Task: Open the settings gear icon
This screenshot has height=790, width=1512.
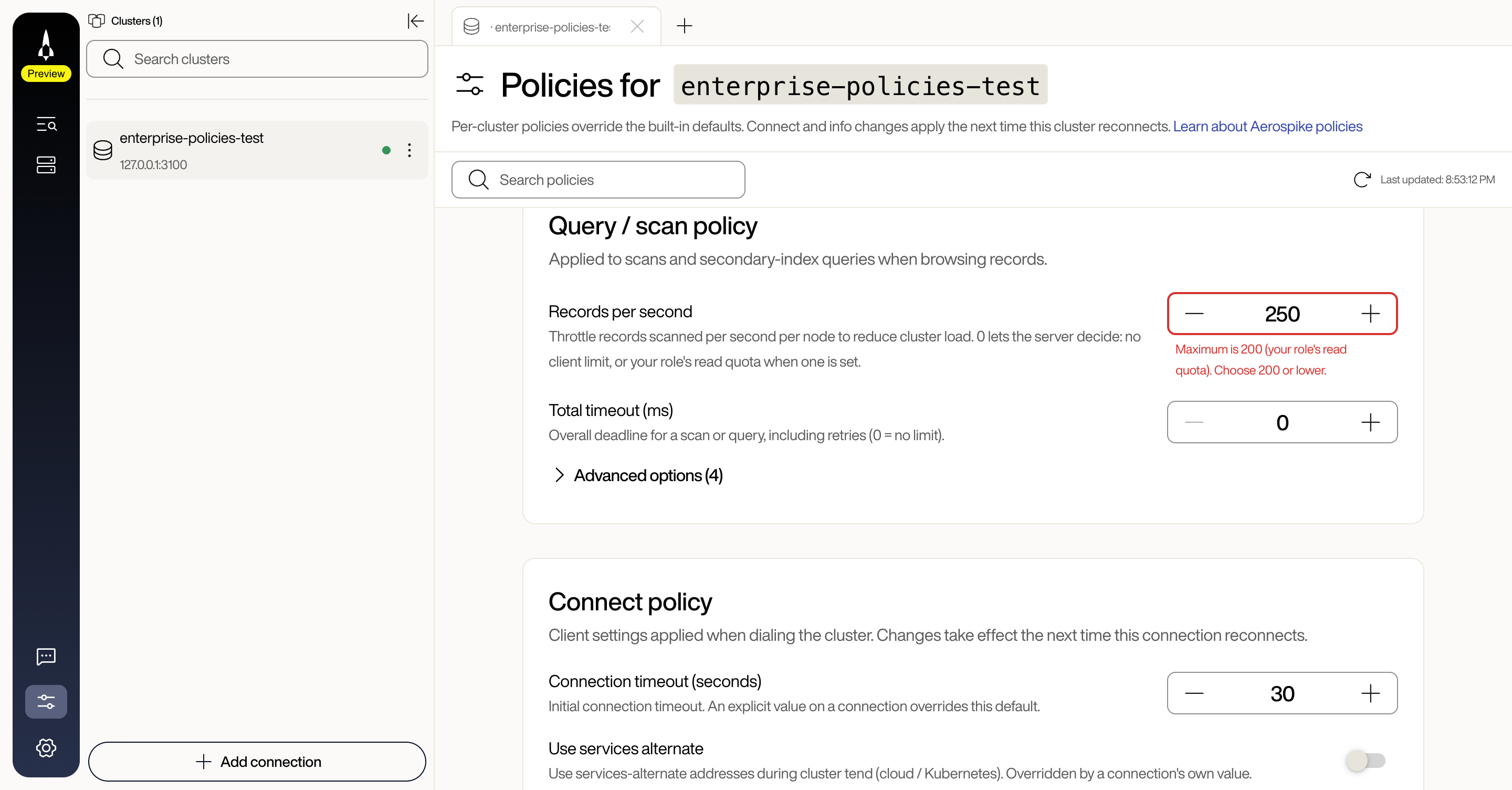Action: click(46, 747)
